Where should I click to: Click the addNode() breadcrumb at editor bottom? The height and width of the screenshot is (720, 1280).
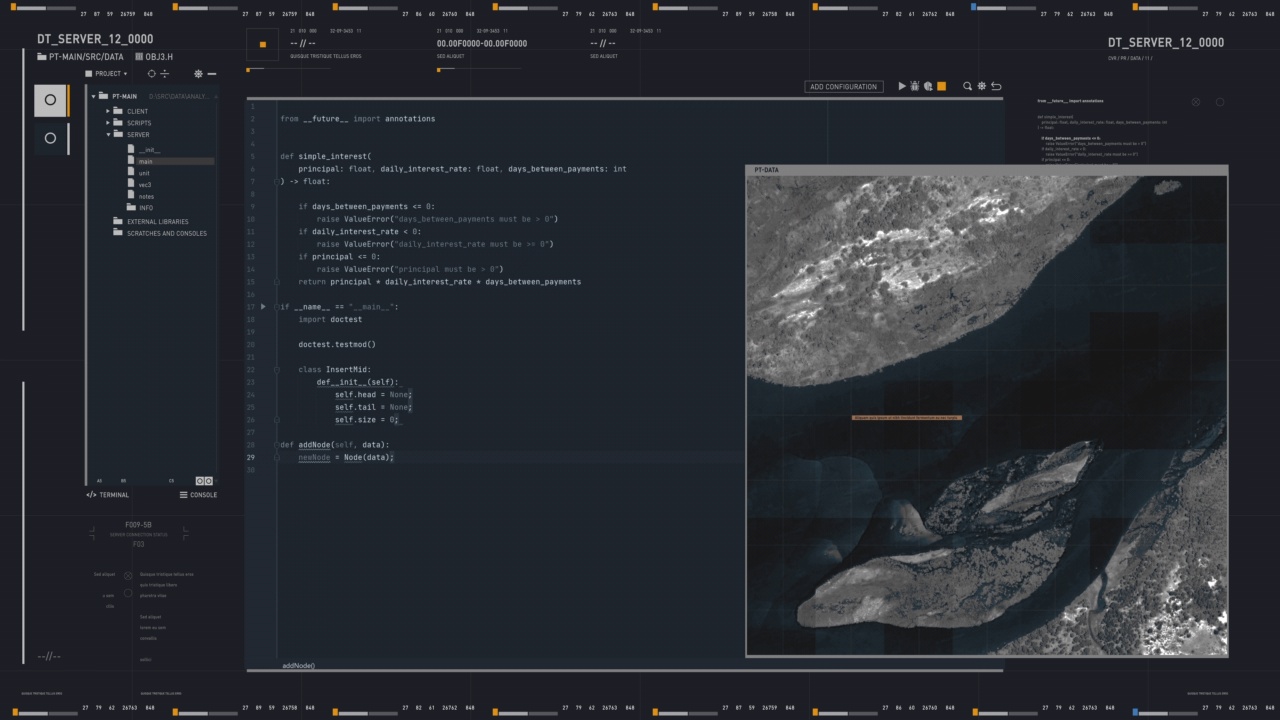(298, 665)
